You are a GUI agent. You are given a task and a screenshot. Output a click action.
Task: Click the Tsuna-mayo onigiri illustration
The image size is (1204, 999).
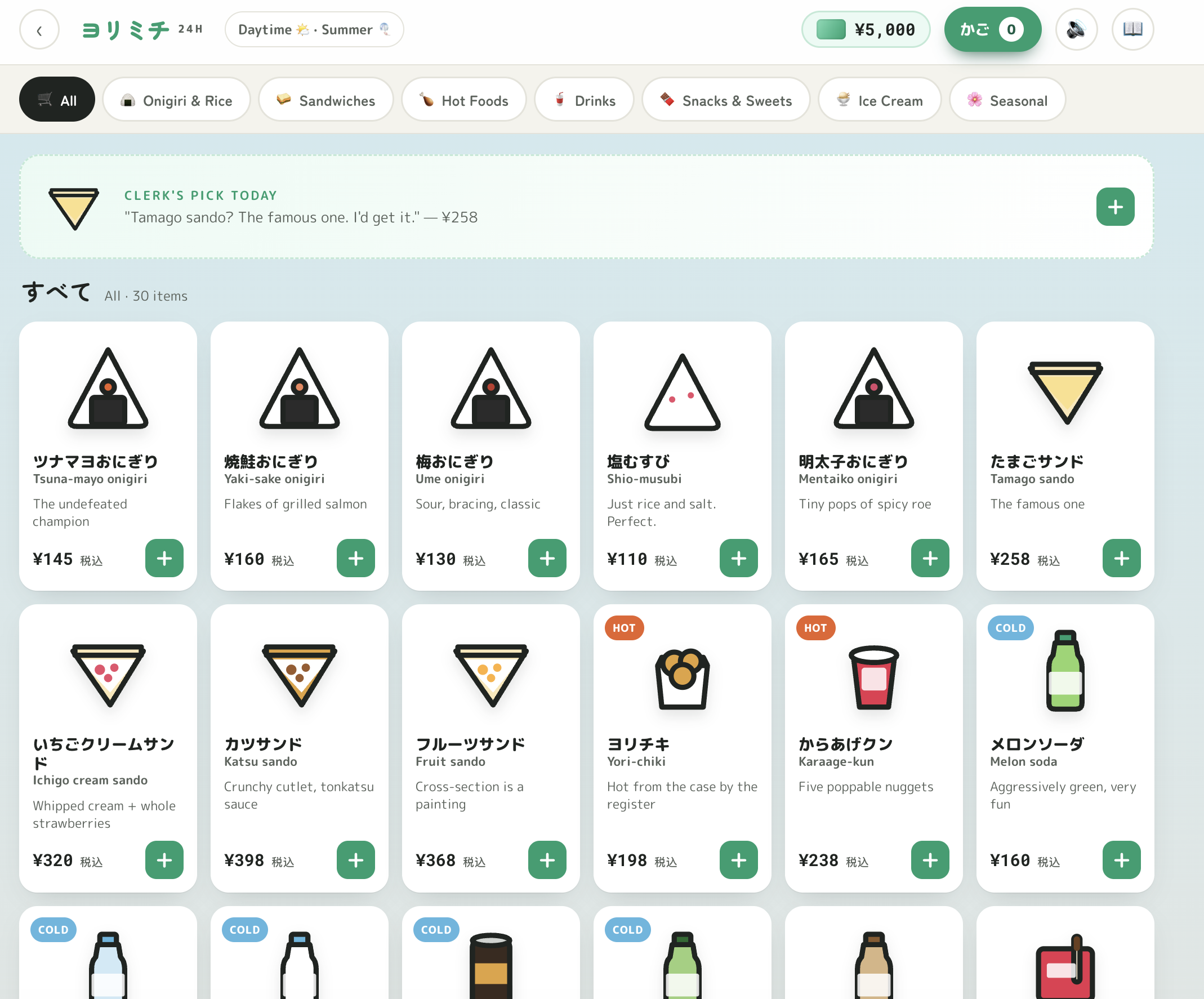pos(108,389)
